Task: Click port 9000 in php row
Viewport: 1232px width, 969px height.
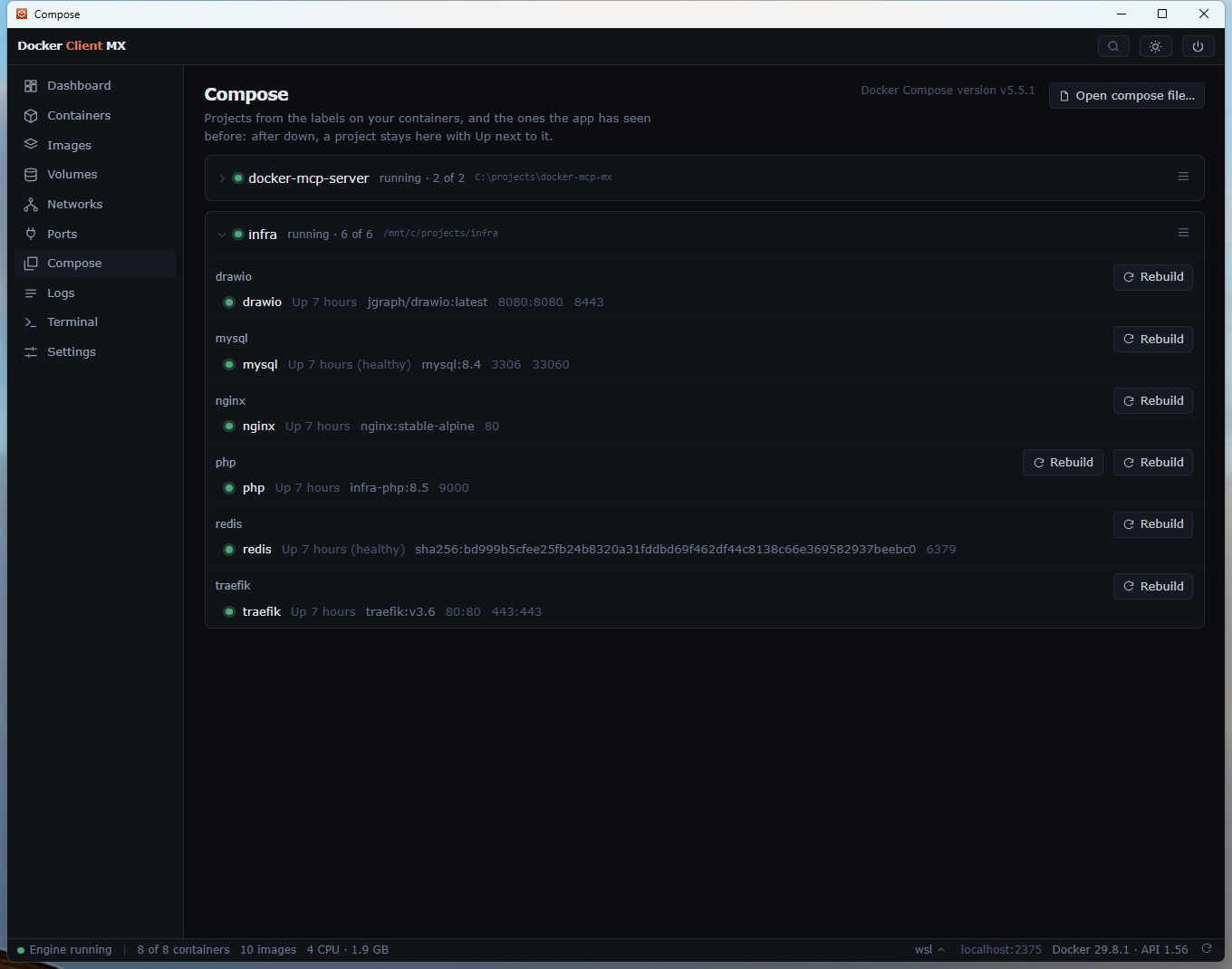Action: point(454,488)
